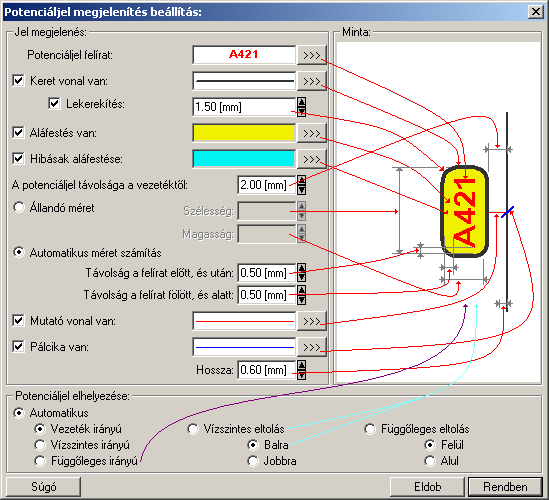
Task: Click the Rendben button
Action: pos(505,487)
